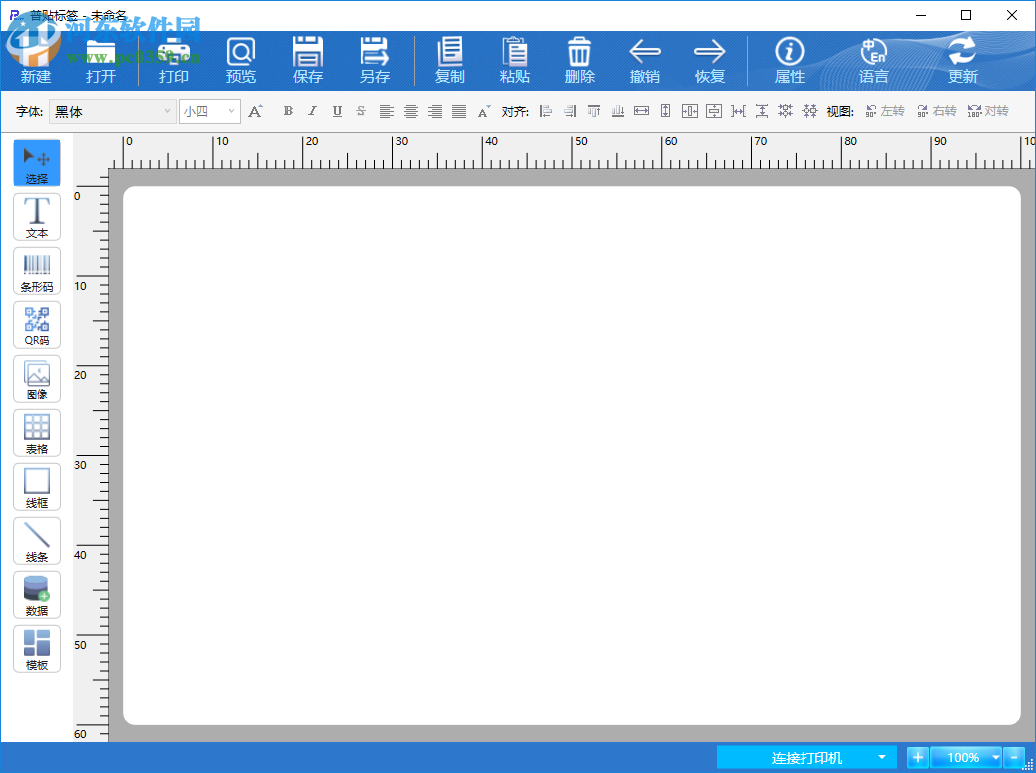Align objects to top edge
Image resolution: width=1036 pixels, height=773 pixels.
(594, 111)
